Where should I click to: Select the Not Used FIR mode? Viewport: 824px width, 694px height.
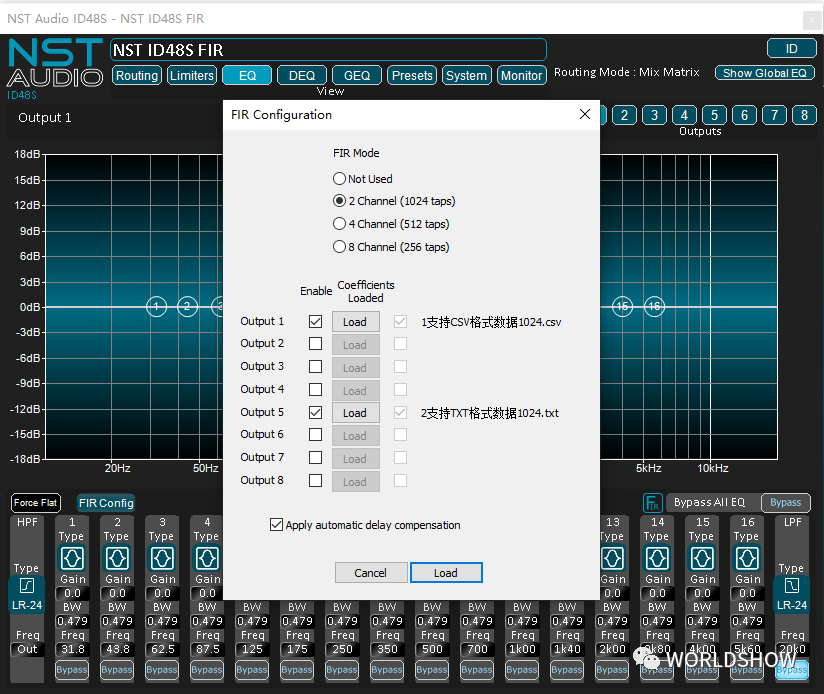click(363, 179)
